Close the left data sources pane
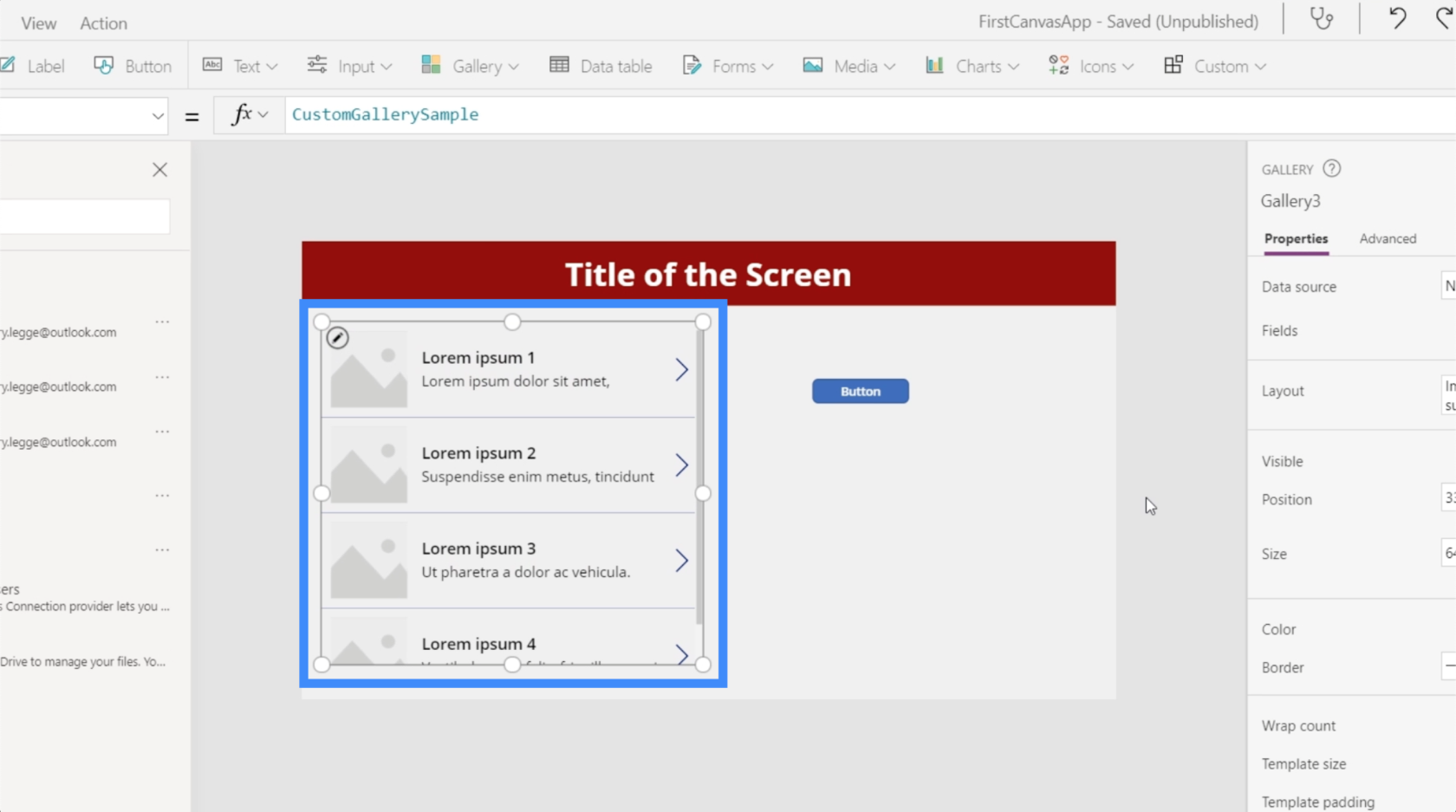 (159, 170)
